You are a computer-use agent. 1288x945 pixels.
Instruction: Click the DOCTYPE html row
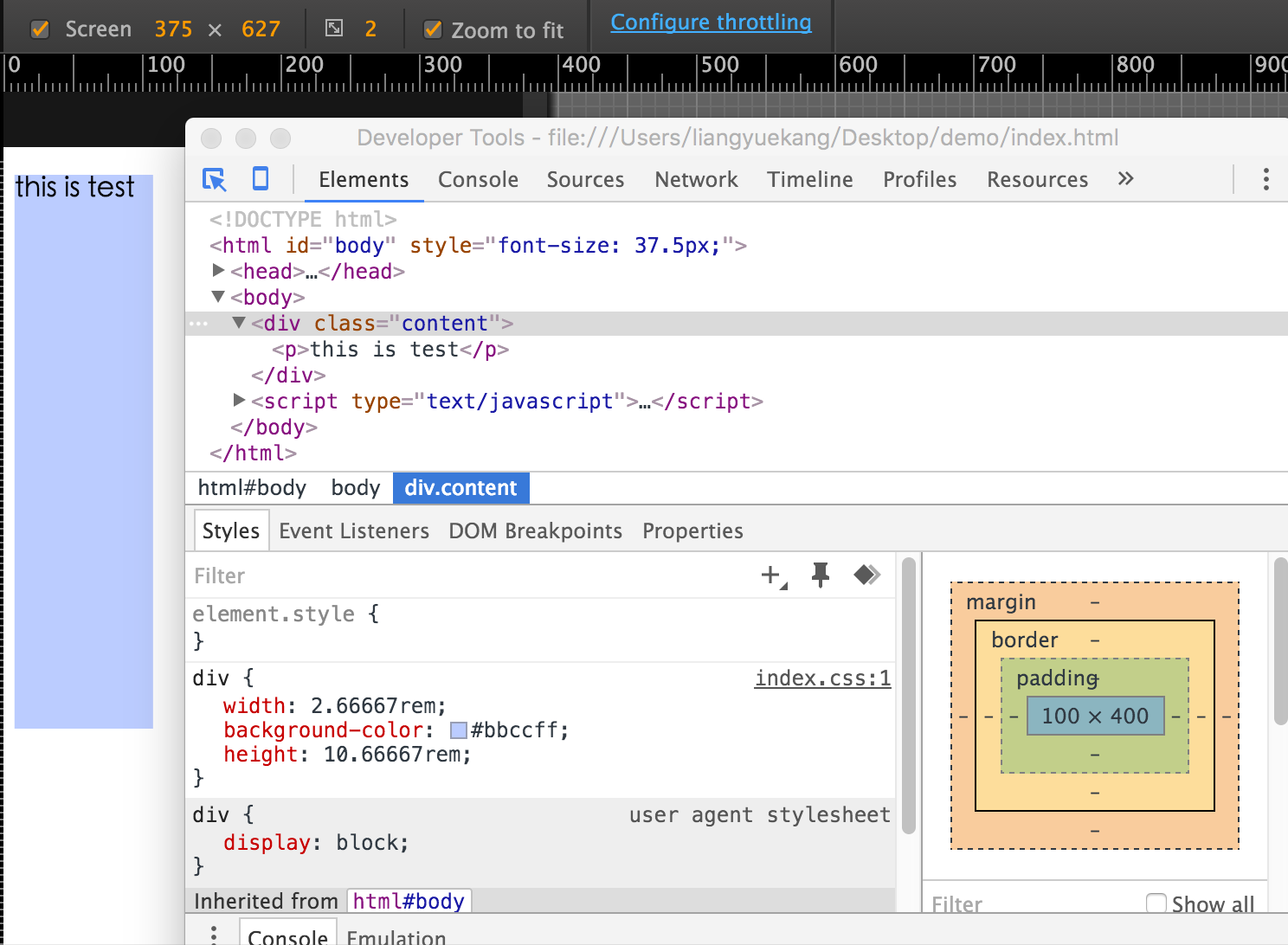(x=303, y=220)
